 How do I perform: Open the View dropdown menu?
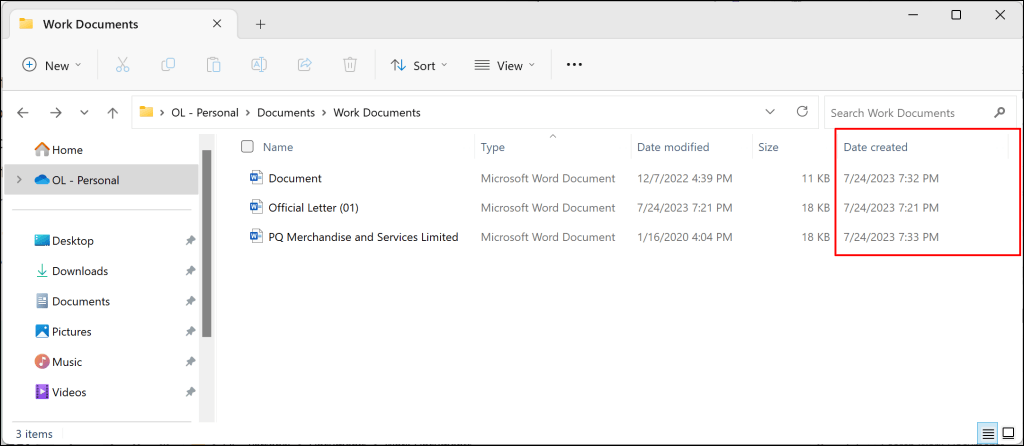click(x=505, y=65)
